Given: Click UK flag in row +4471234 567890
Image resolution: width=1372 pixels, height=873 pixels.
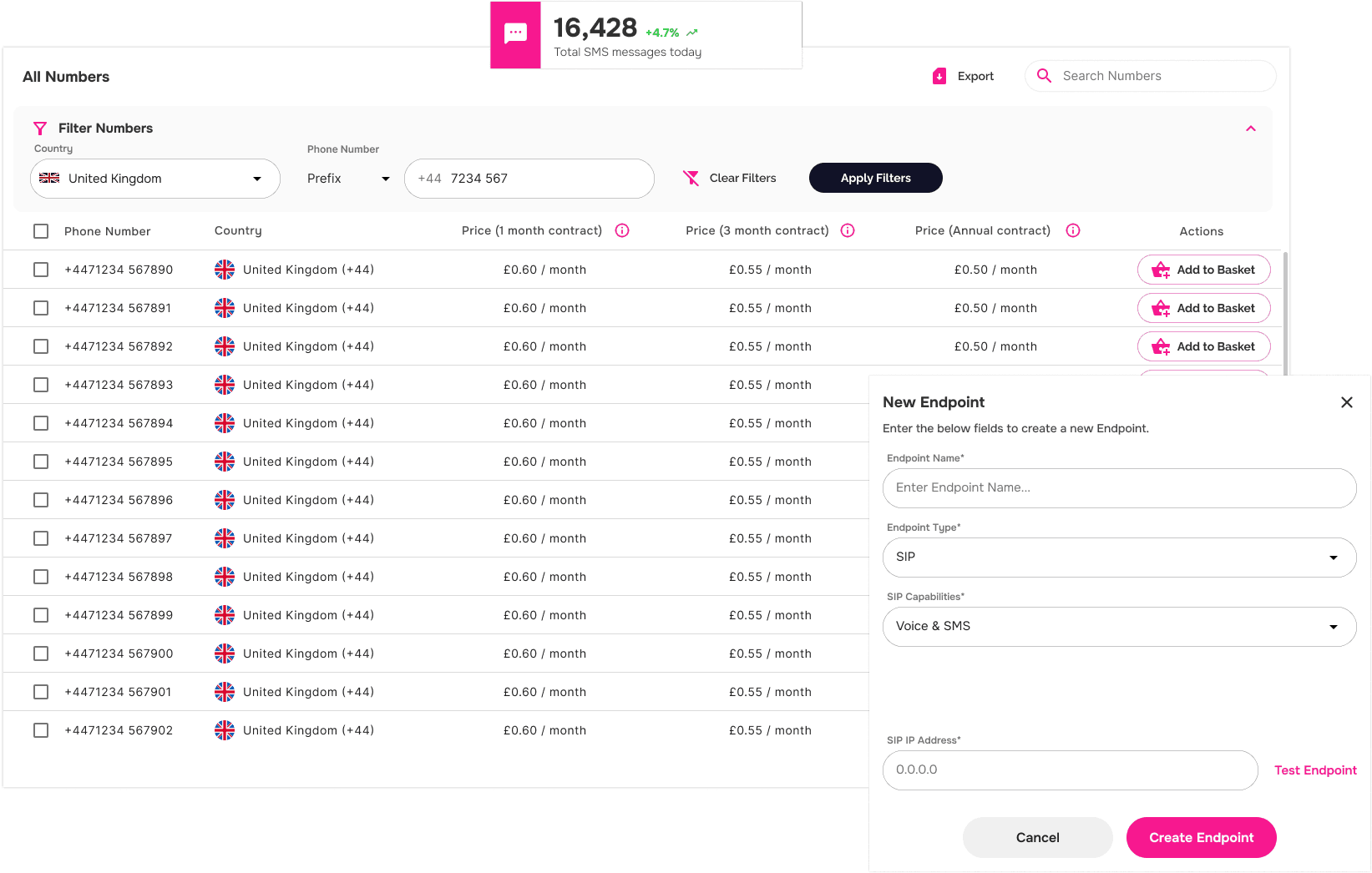Looking at the screenshot, I should (225, 270).
